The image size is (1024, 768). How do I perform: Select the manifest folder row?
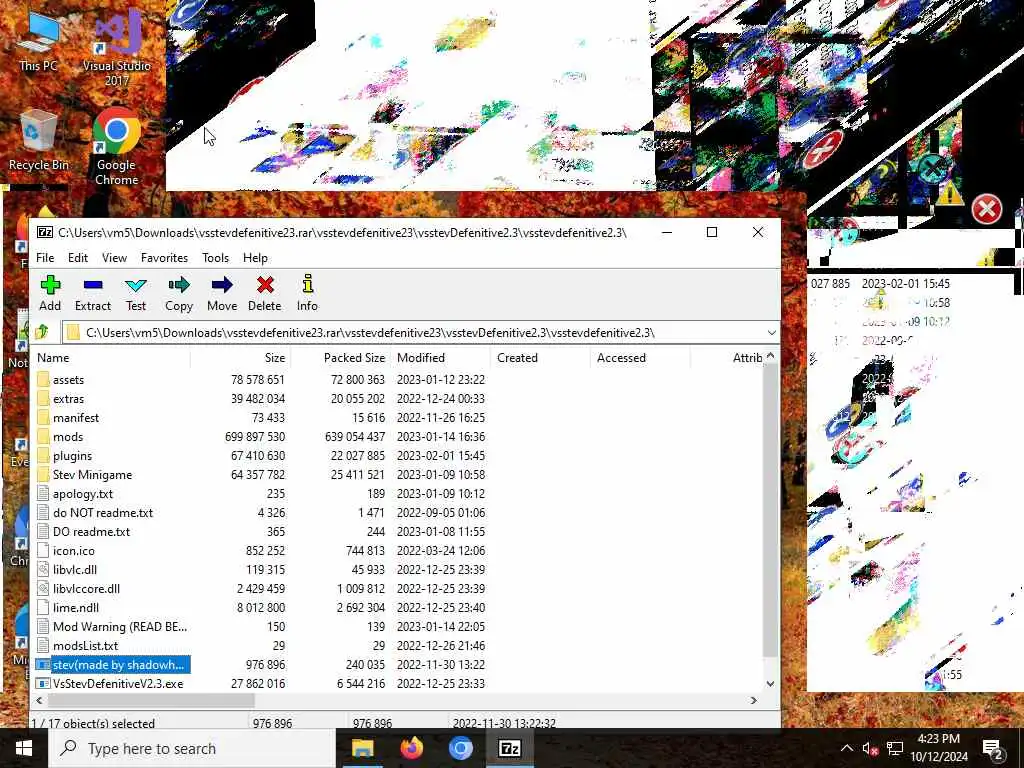pos(398,417)
